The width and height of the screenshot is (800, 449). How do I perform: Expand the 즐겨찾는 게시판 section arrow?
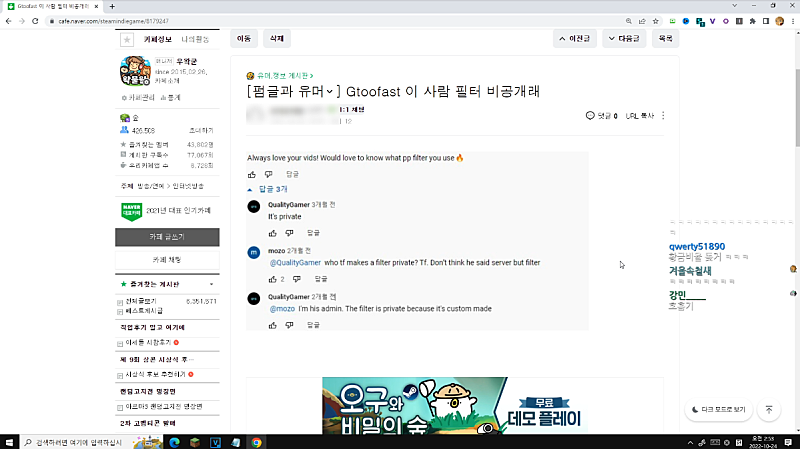(211, 284)
